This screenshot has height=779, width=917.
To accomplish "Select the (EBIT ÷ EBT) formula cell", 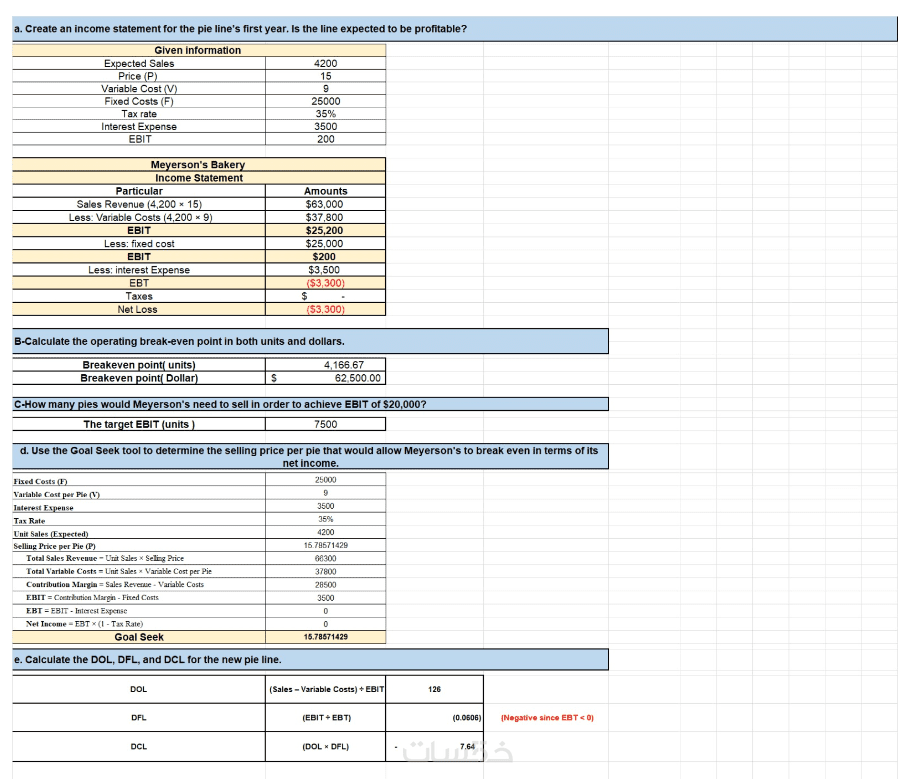I will click(x=326, y=718).
